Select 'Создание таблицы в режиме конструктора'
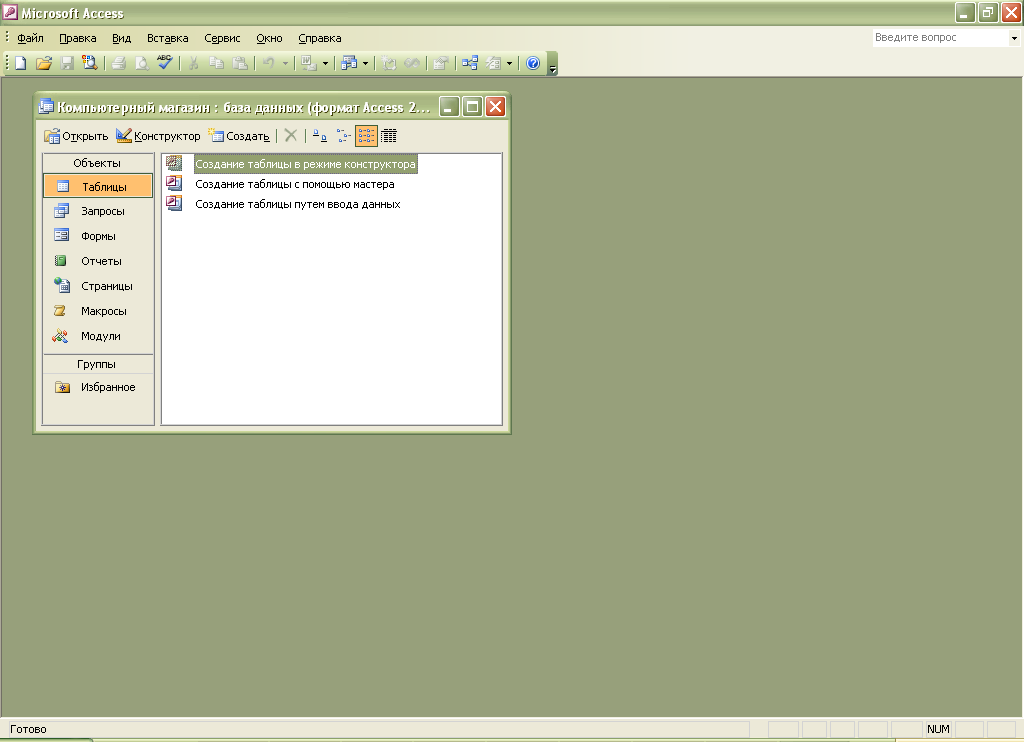 pyautogui.click(x=305, y=164)
